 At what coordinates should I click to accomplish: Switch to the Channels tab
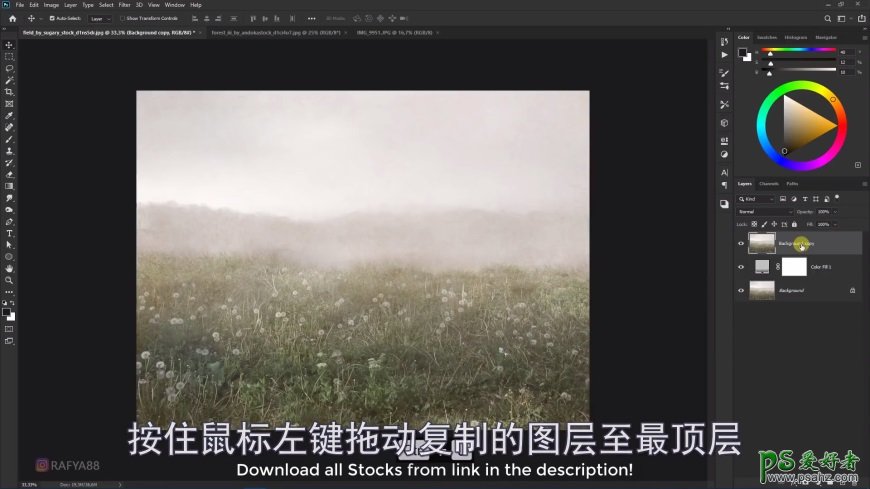point(768,184)
